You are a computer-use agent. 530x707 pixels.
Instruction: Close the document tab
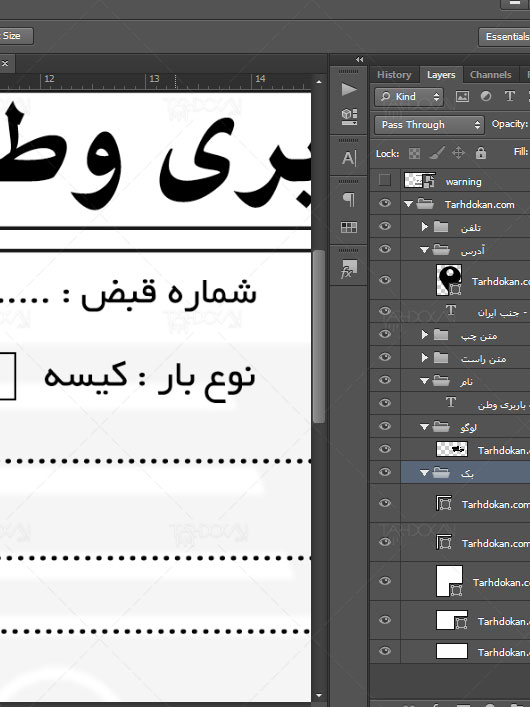5,63
